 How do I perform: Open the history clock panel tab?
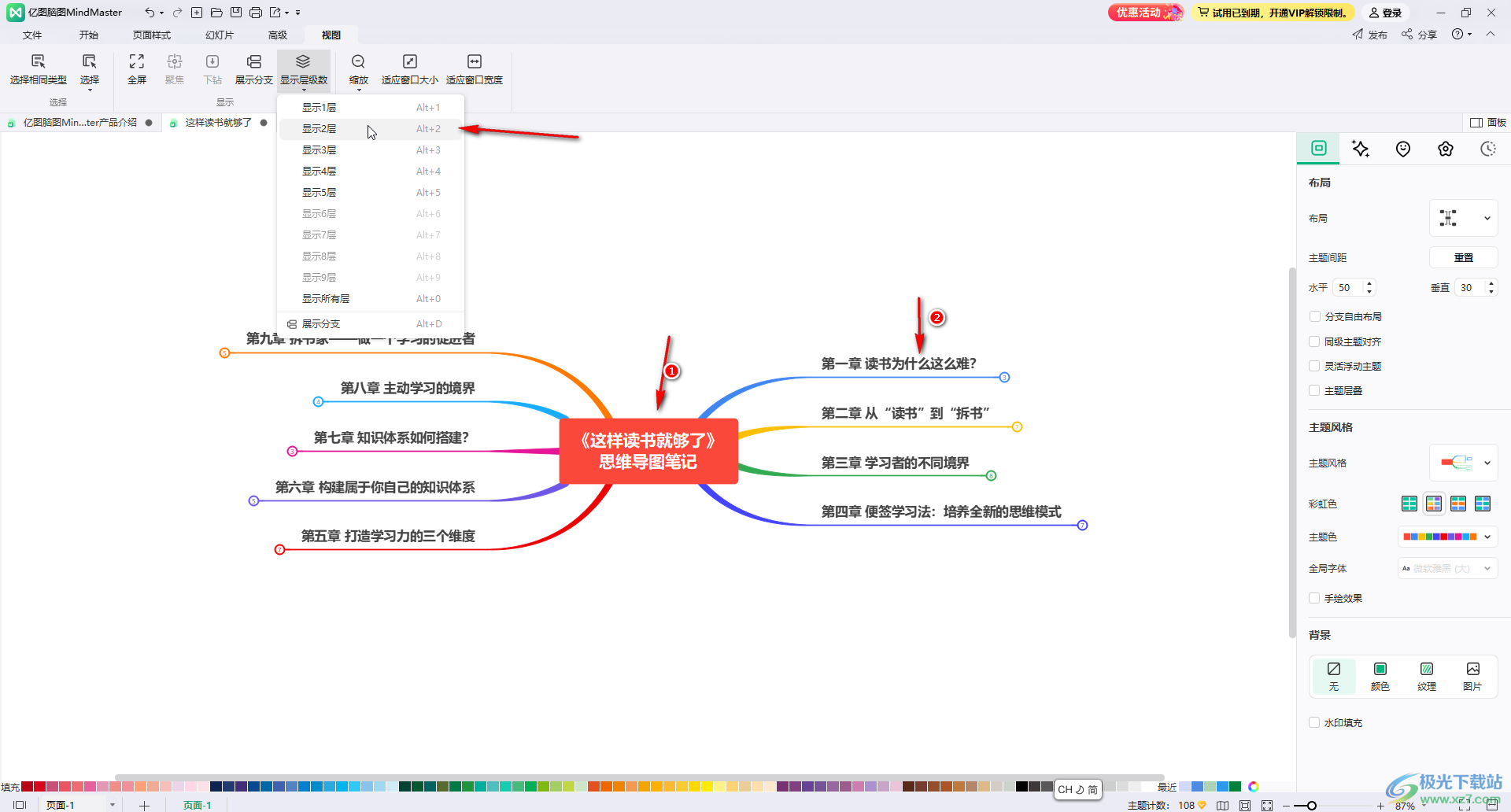(1487, 149)
